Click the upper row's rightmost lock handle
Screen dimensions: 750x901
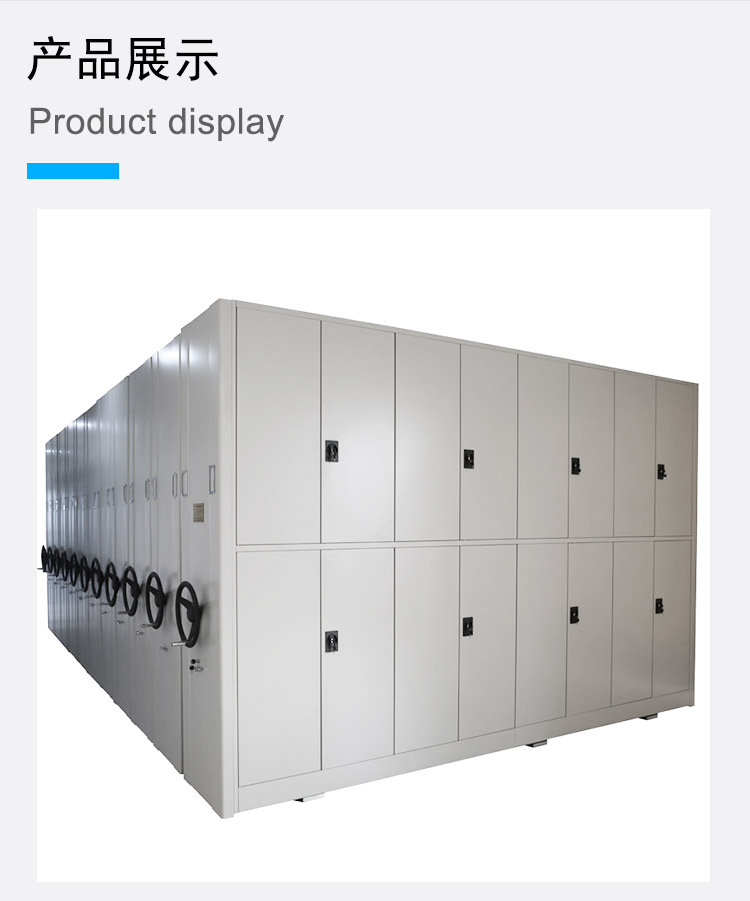click(661, 472)
